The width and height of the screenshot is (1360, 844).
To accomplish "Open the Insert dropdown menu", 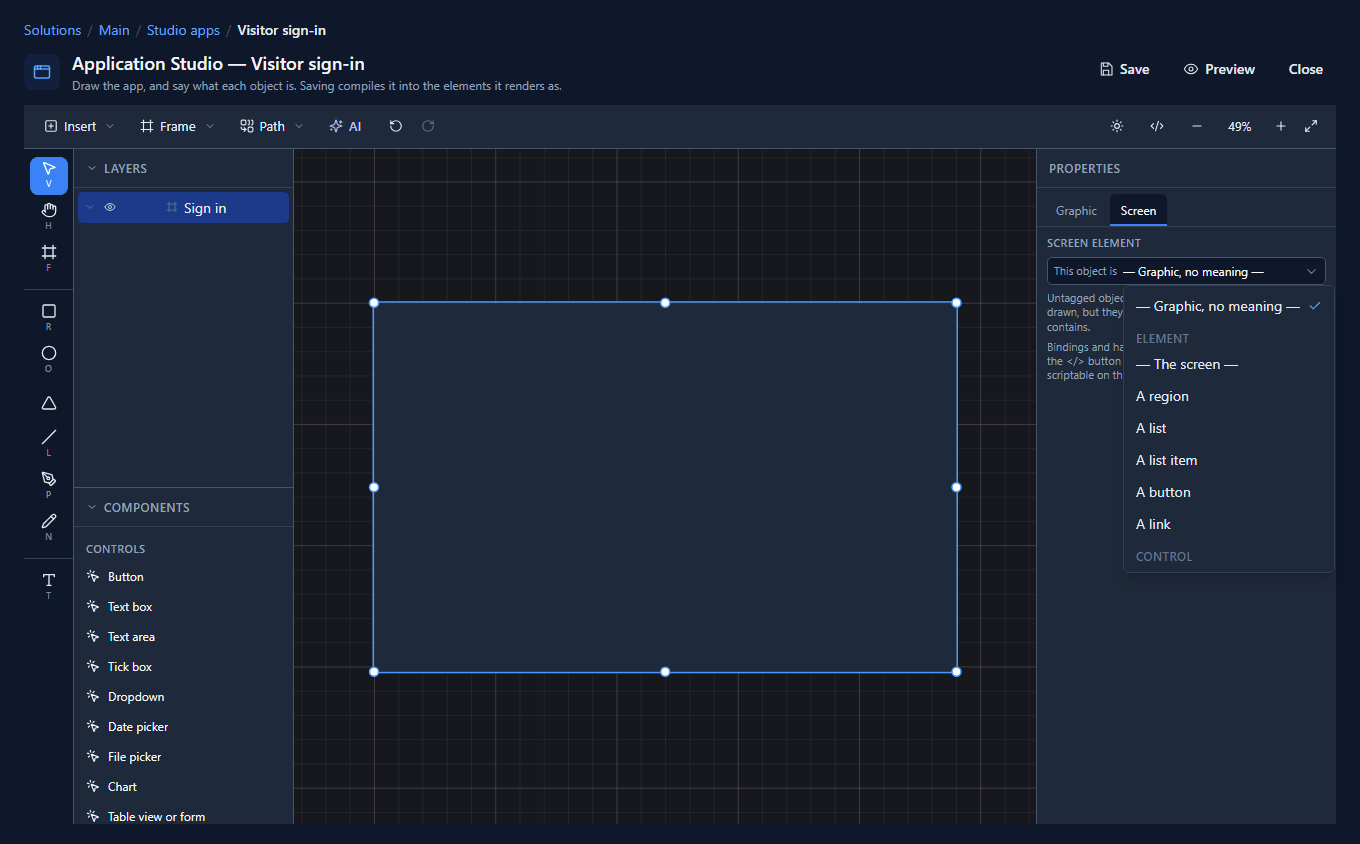I will [x=80, y=126].
